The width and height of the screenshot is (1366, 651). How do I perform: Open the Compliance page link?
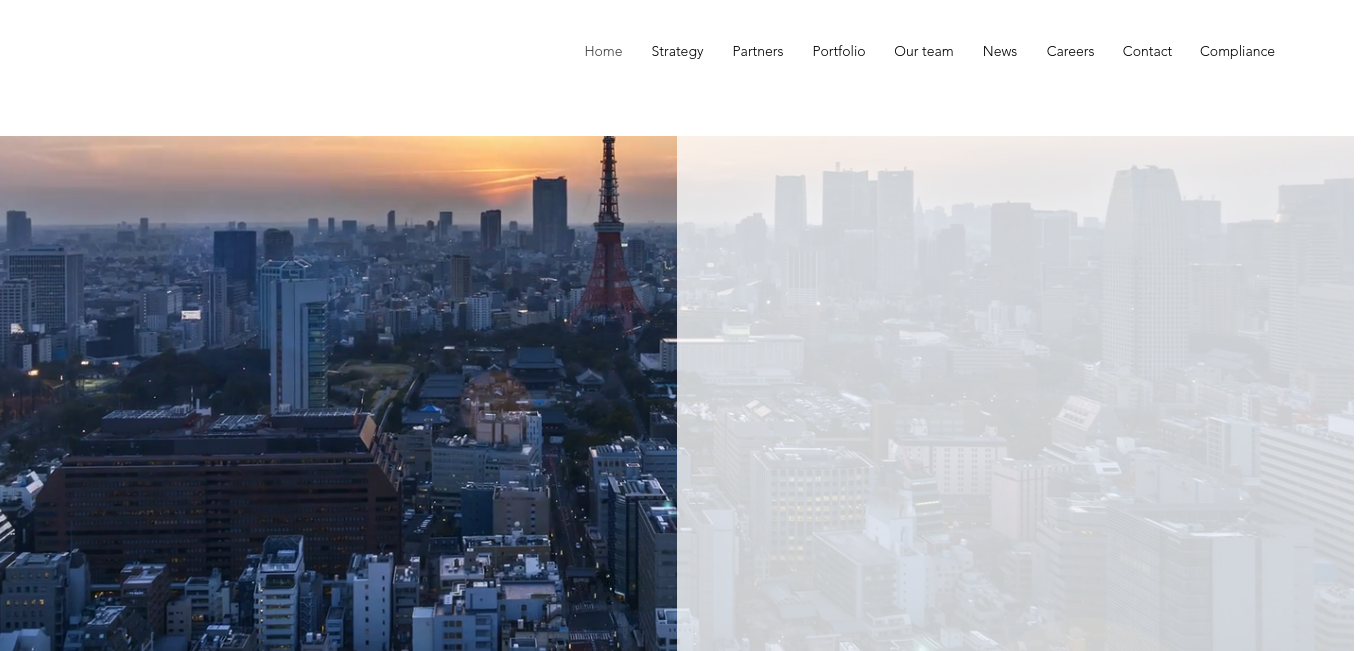[1237, 51]
